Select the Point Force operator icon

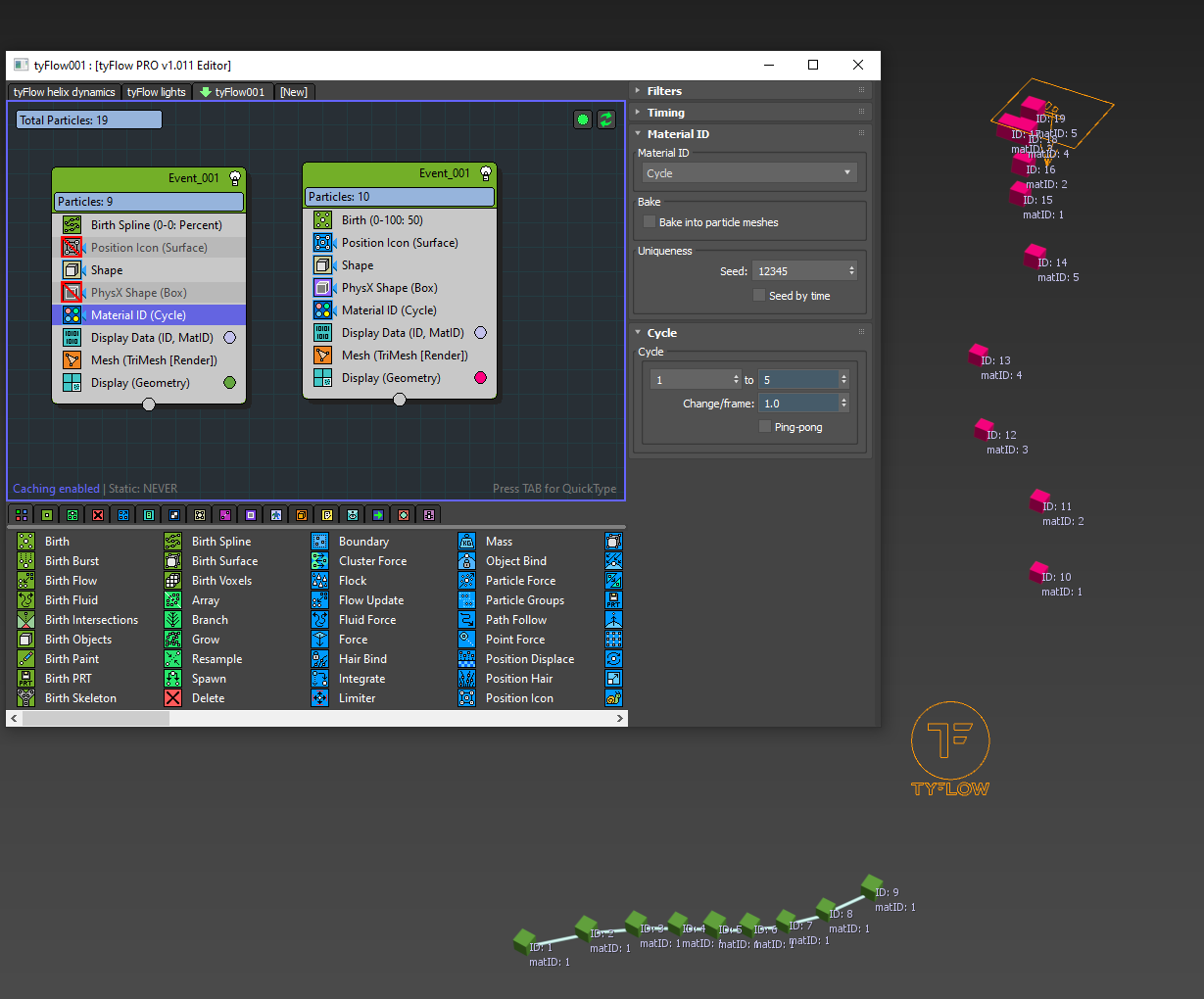(x=467, y=640)
